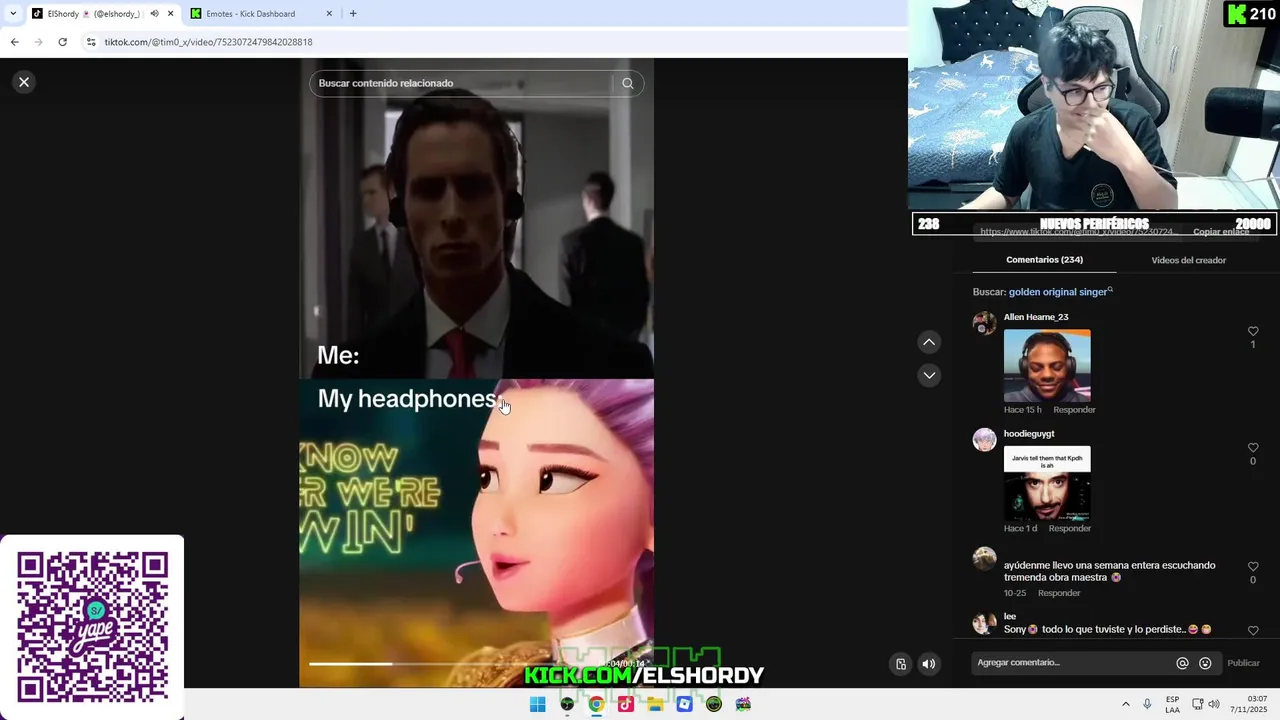Image resolution: width=1280 pixels, height=720 pixels.
Task: Open a new browser tab with plus
Action: (353, 14)
